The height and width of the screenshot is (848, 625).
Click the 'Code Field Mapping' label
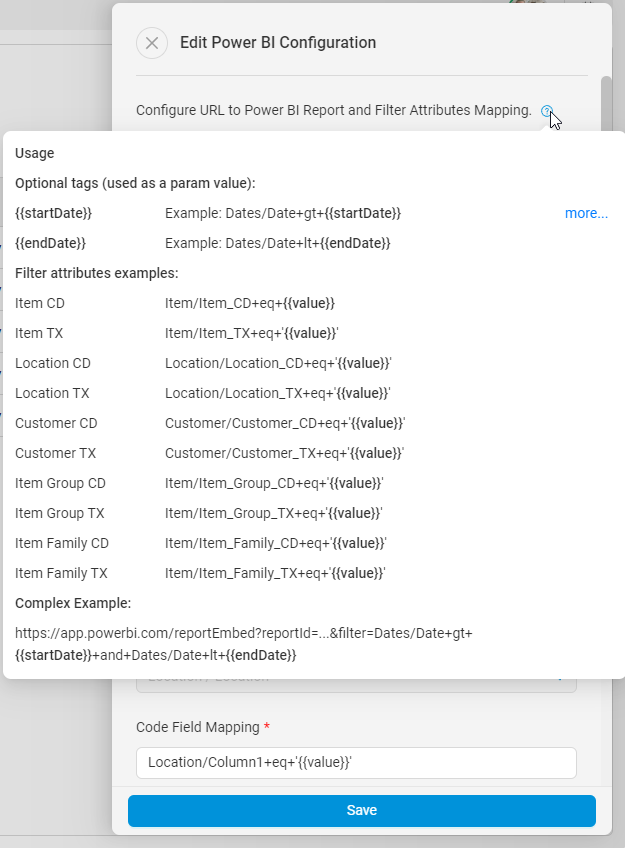click(198, 727)
